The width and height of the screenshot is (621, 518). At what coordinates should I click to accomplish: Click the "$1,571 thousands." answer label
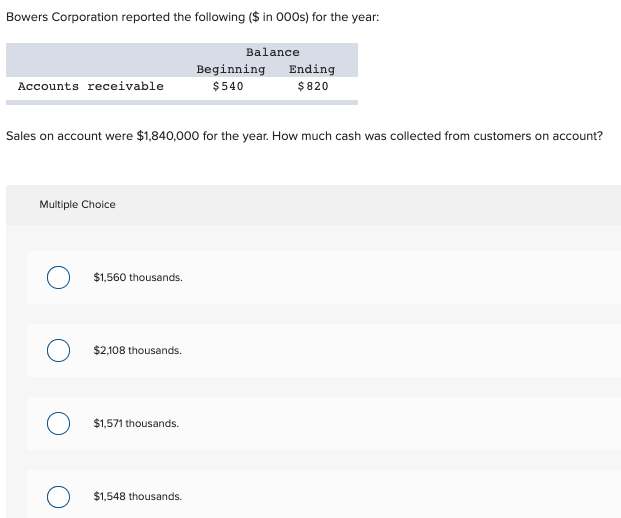click(x=136, y=424)
